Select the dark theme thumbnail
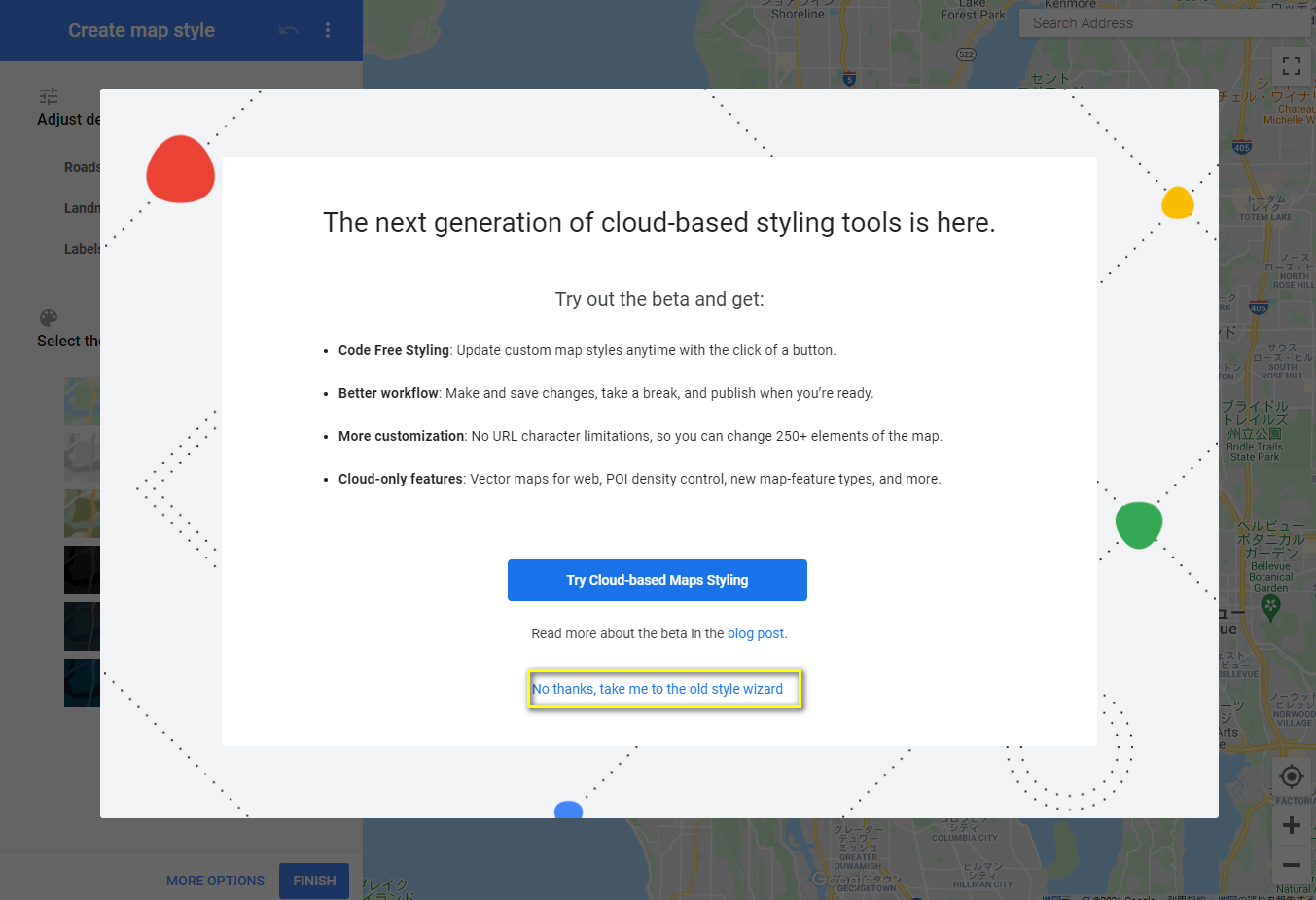 83,570
